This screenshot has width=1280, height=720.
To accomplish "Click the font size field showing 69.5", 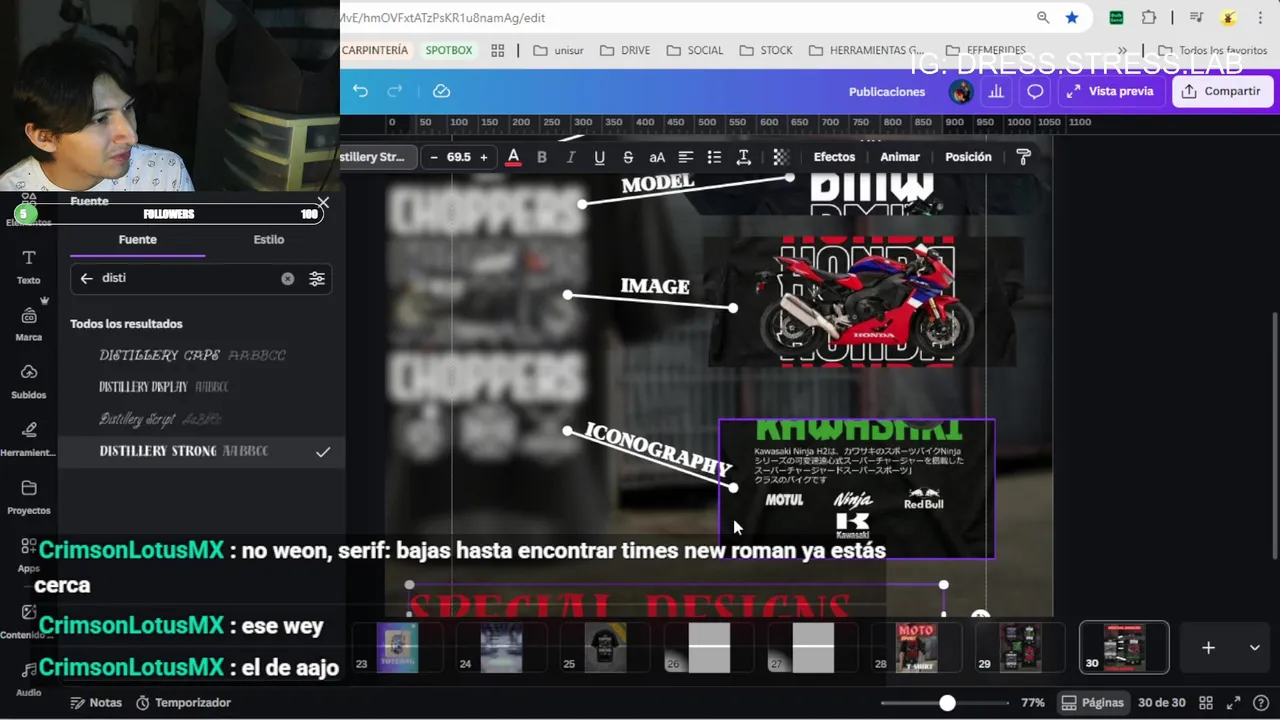I will point(458,157).
